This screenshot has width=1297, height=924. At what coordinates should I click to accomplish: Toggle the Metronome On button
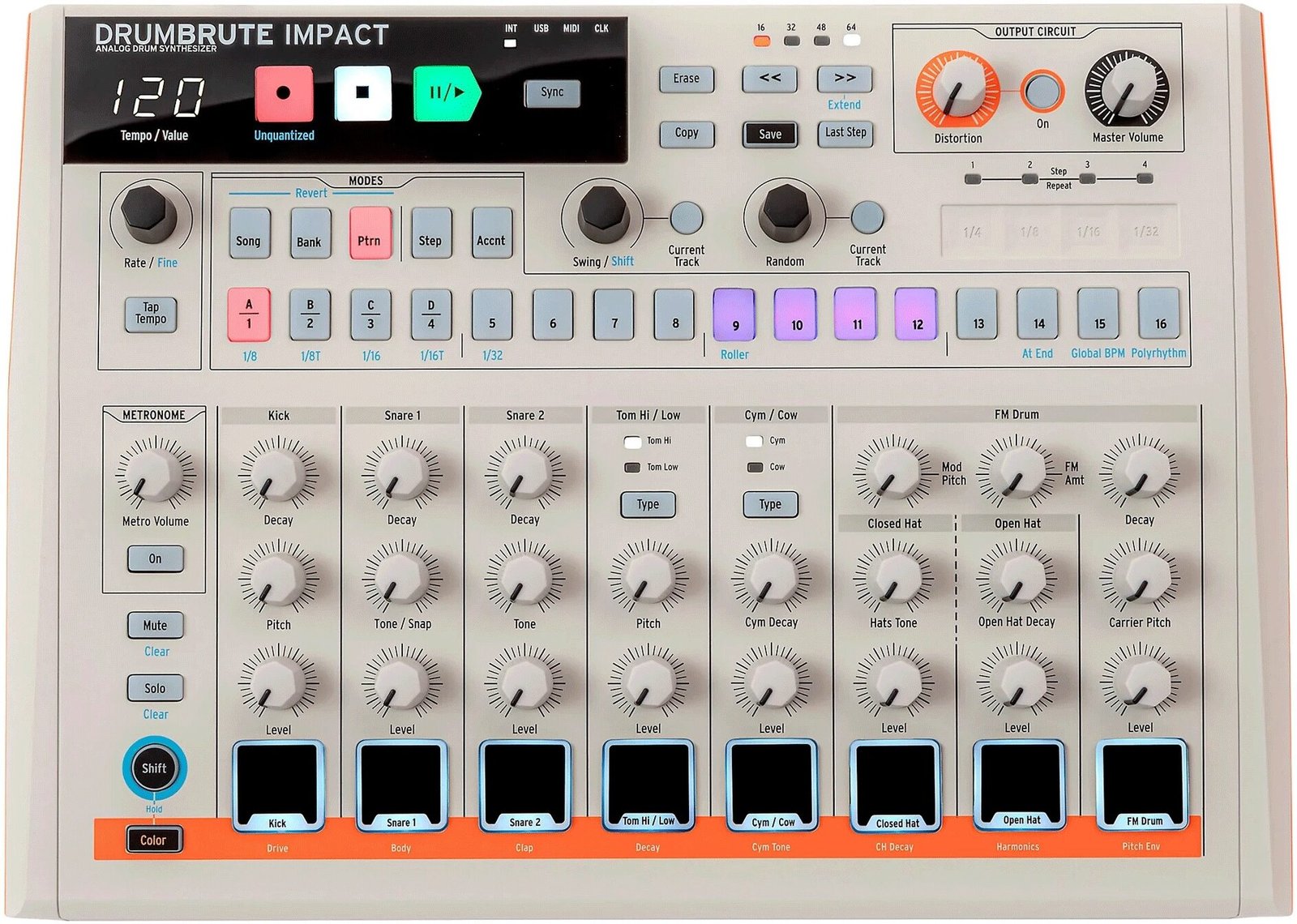155,558
